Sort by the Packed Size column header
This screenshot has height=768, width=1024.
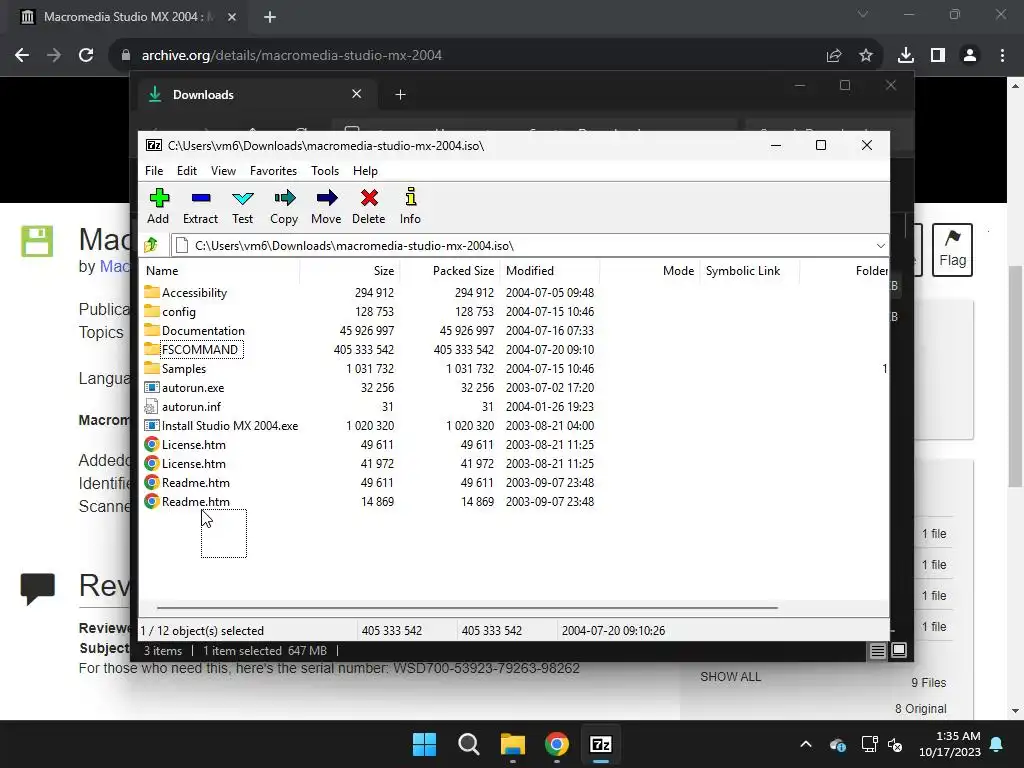(x=450, y=270)
